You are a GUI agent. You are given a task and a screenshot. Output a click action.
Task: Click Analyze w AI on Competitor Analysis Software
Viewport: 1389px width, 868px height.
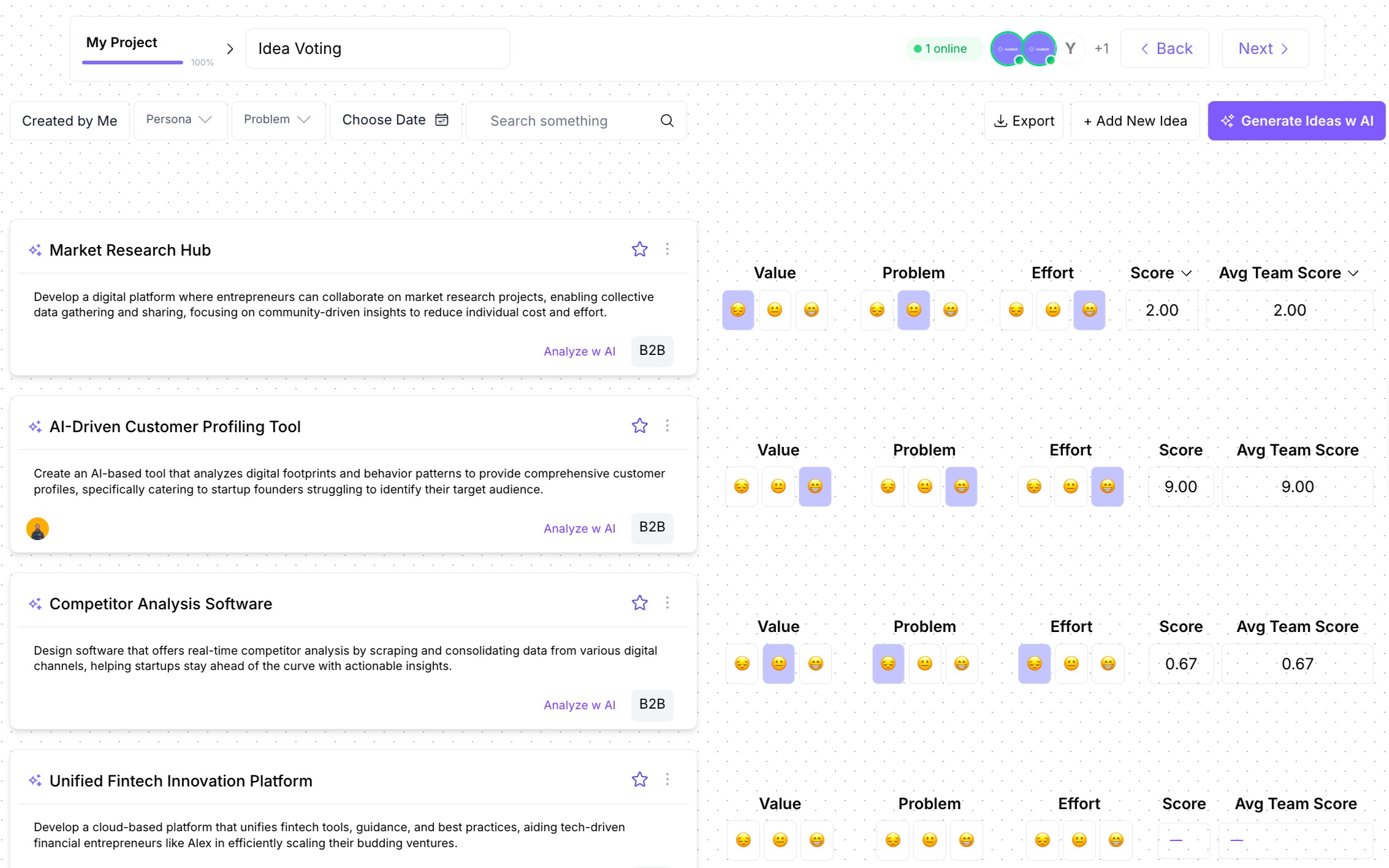(579, 705)
